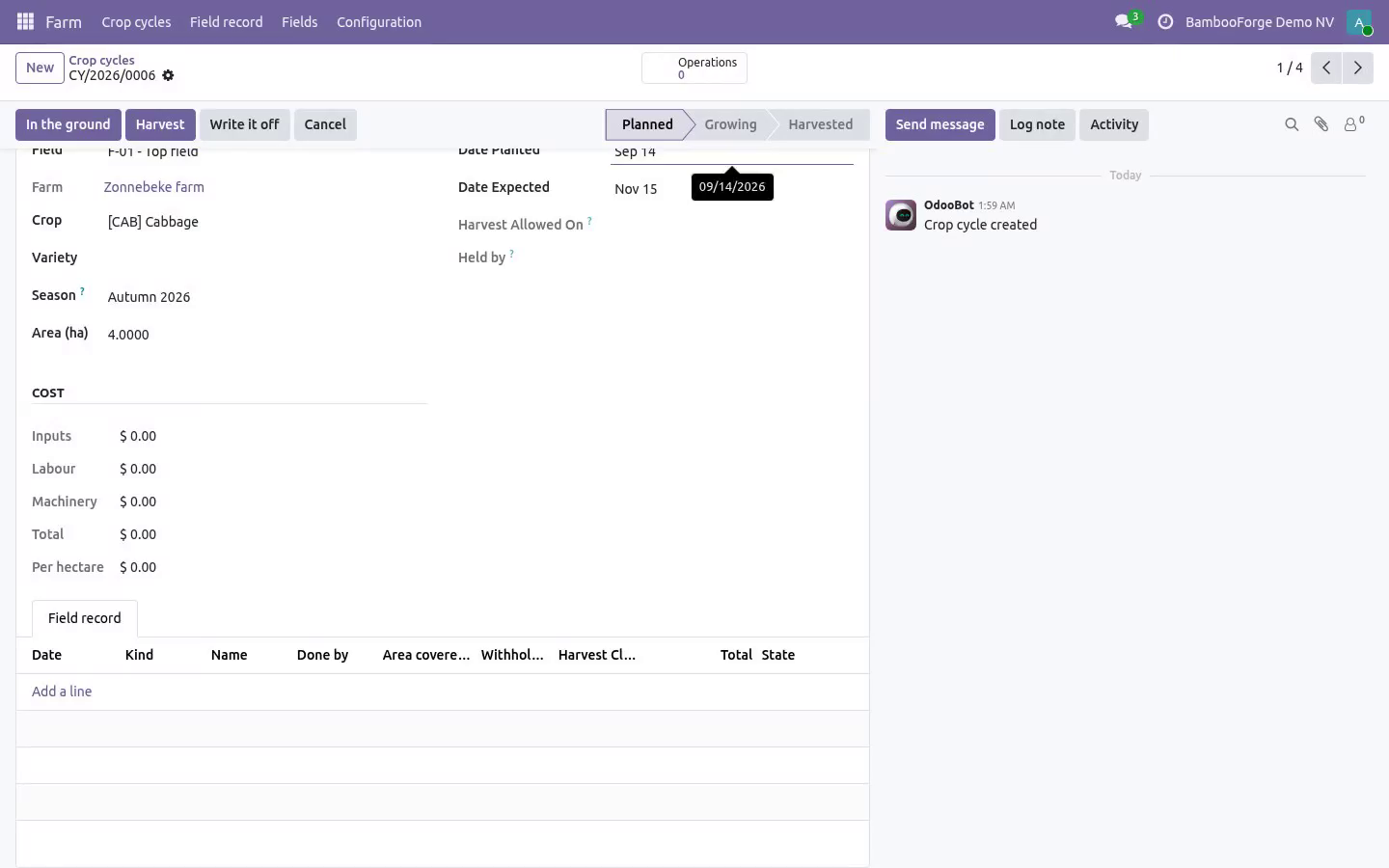
Task: Click Crop cycles breadcrumb link
Action: coord(101,60)
